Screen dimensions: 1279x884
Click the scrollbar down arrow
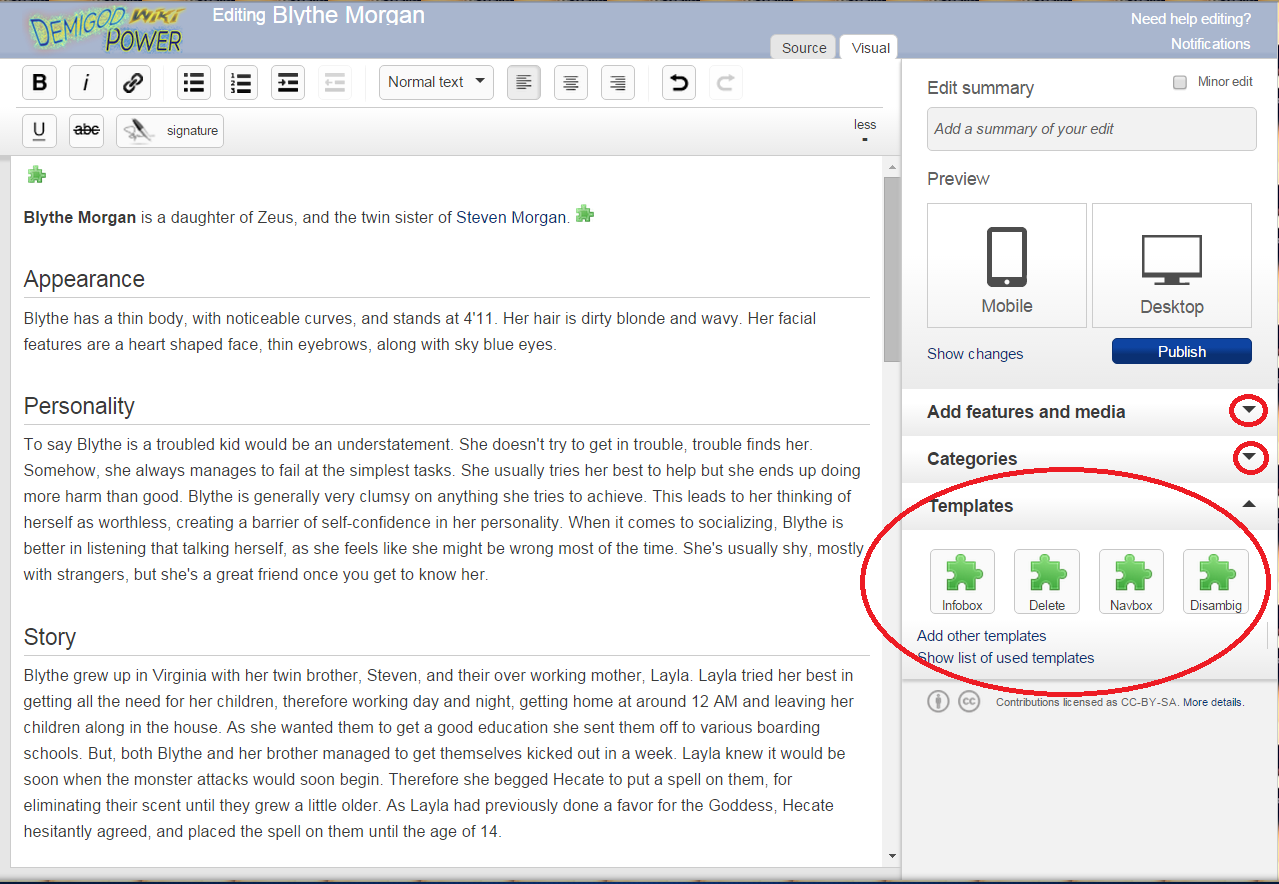[892, 856]
